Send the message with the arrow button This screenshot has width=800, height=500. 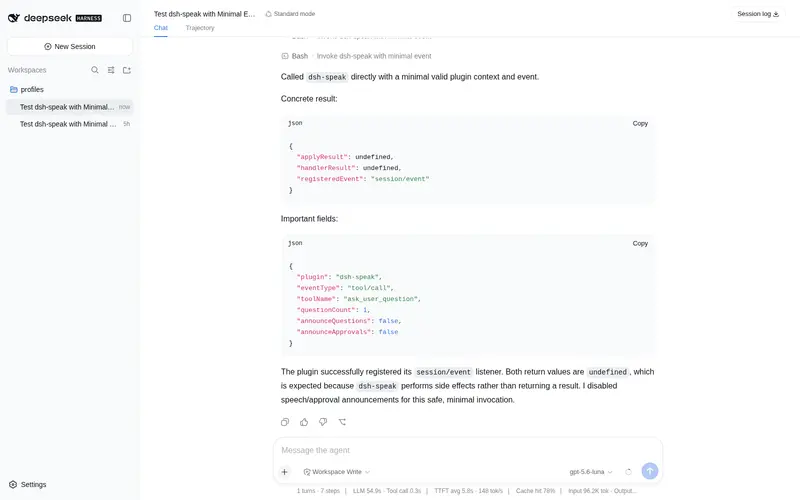click(649, 471)
